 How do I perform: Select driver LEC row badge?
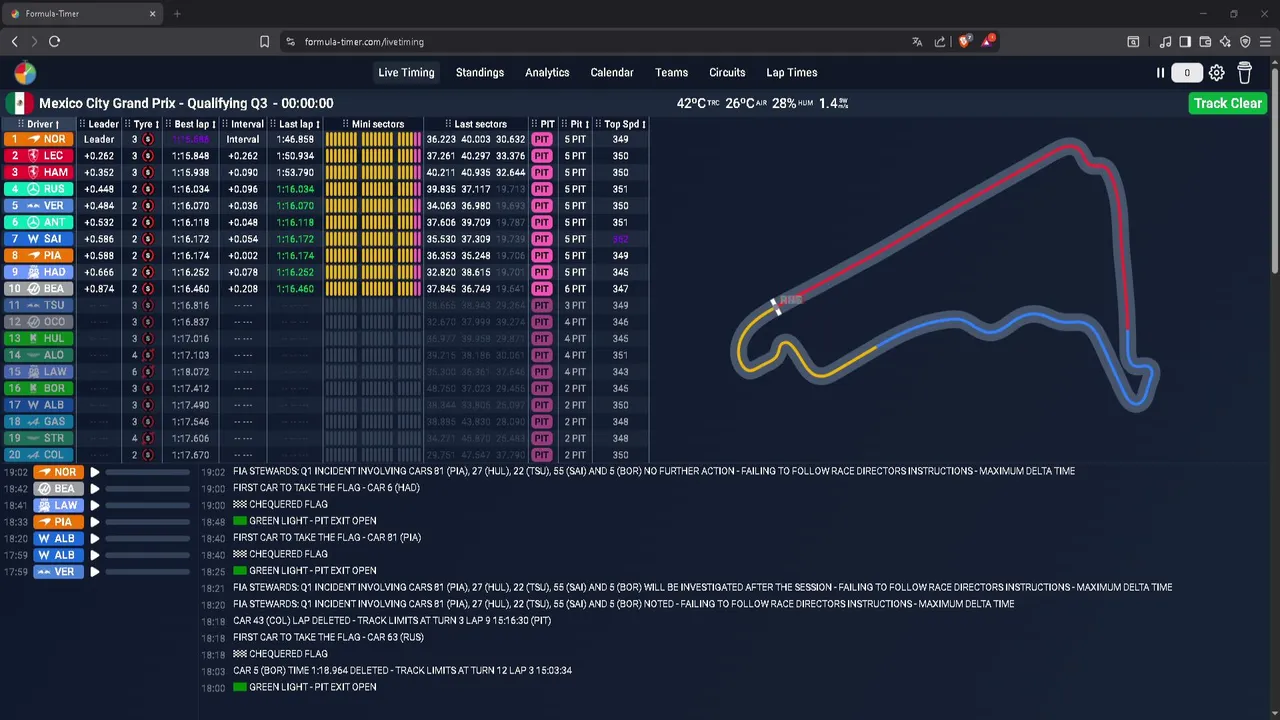39,156
